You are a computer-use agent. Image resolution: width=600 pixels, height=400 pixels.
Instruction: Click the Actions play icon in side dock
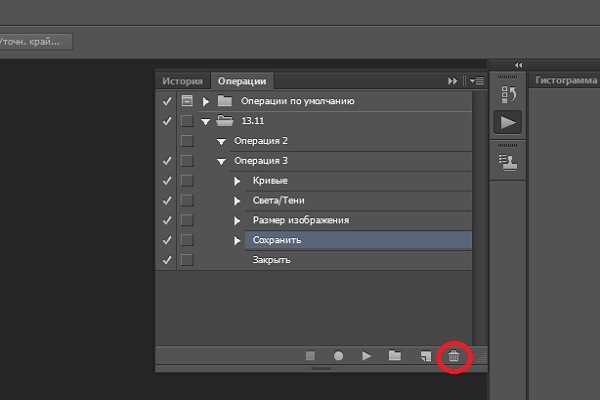pos(508,122)
